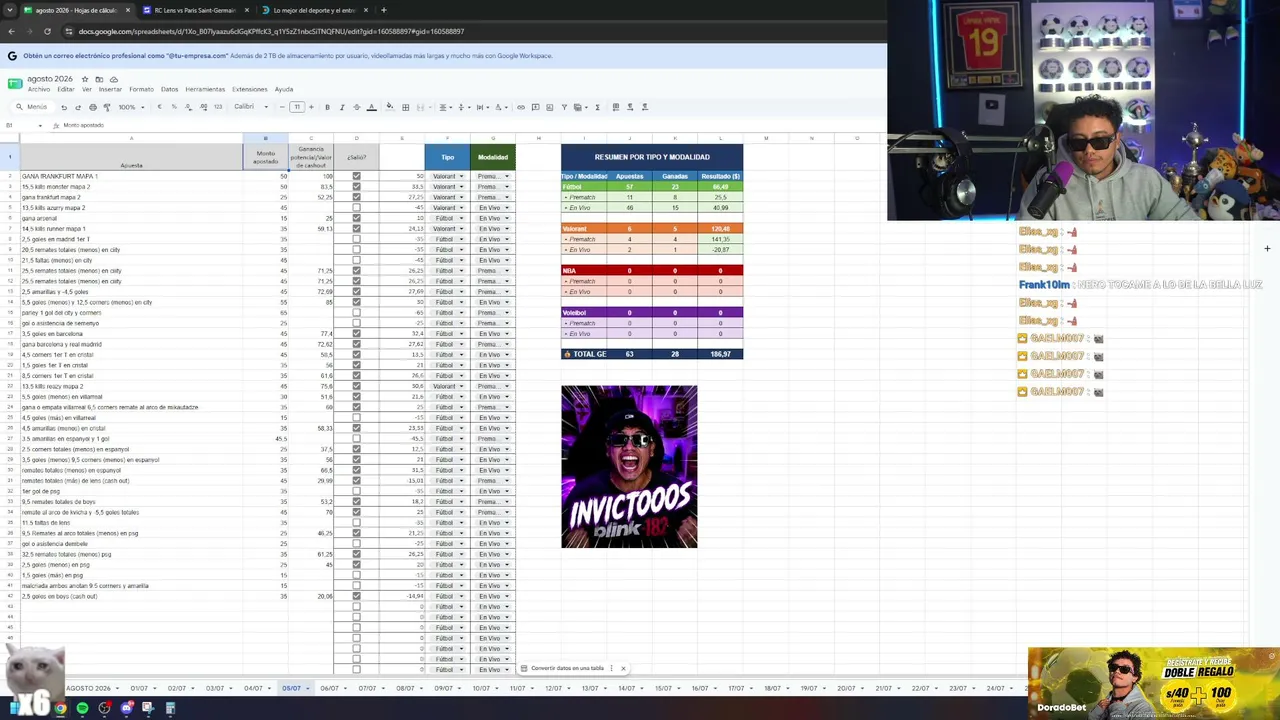1280x720 pixels.
Task: Create a filter with the funnel icon
Action: point(564,107)
